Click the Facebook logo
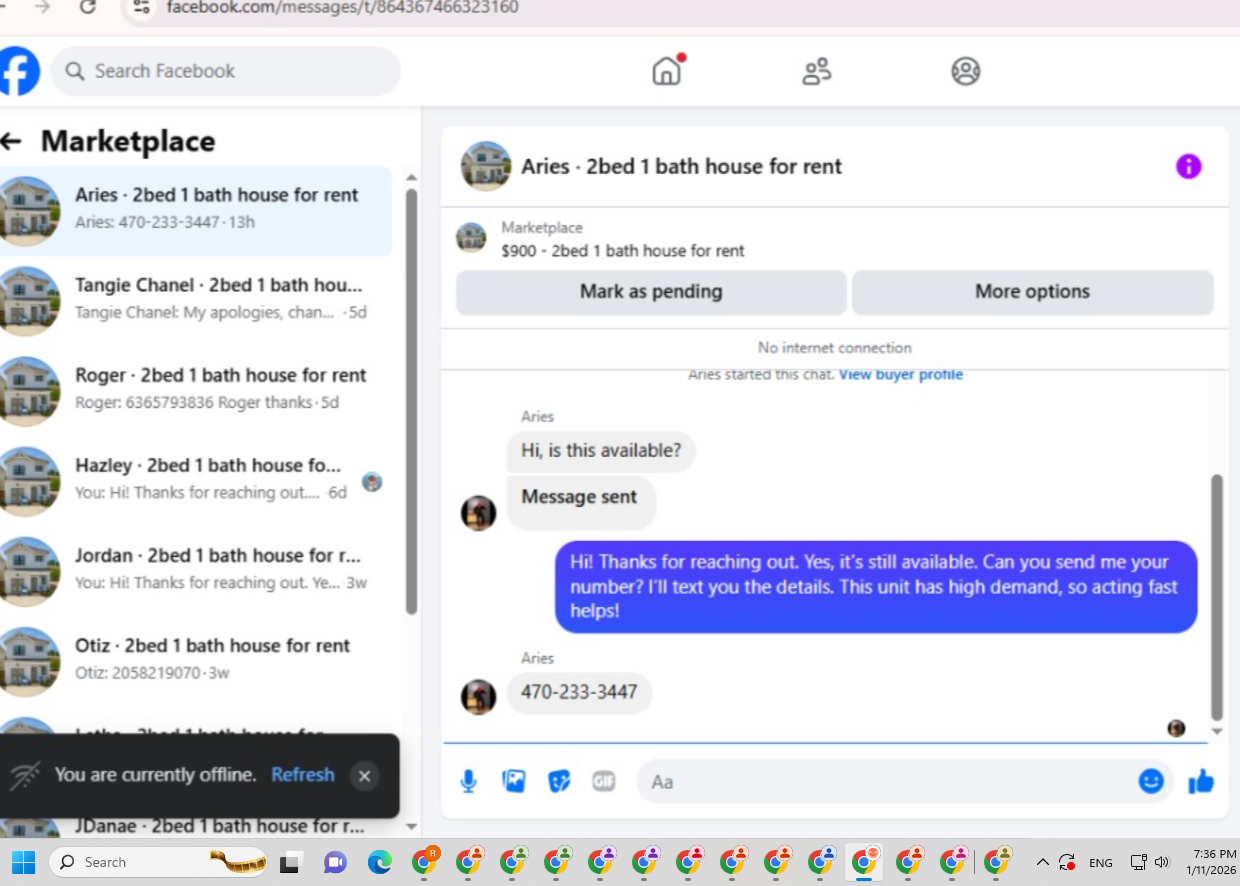1240x886 pixels. click(18, 71)
